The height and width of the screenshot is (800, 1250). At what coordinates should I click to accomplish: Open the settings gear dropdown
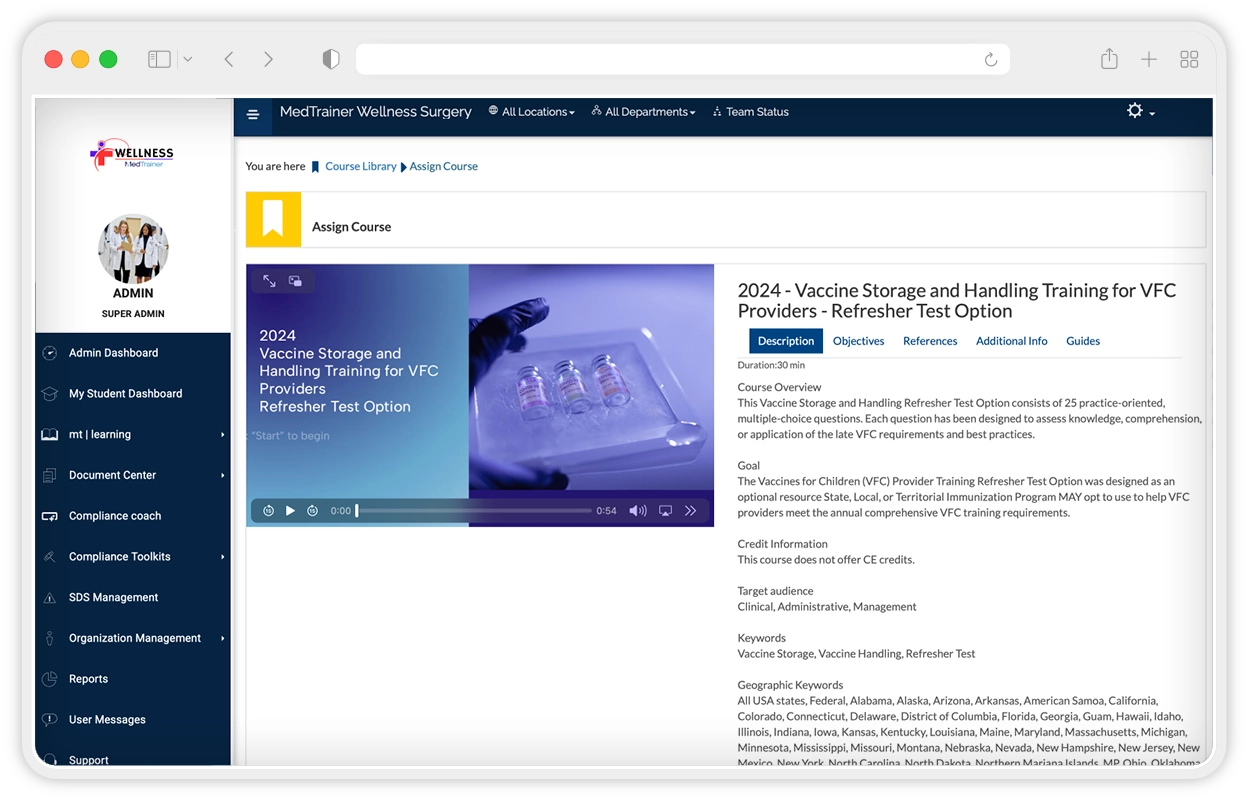coord(1140,112)
